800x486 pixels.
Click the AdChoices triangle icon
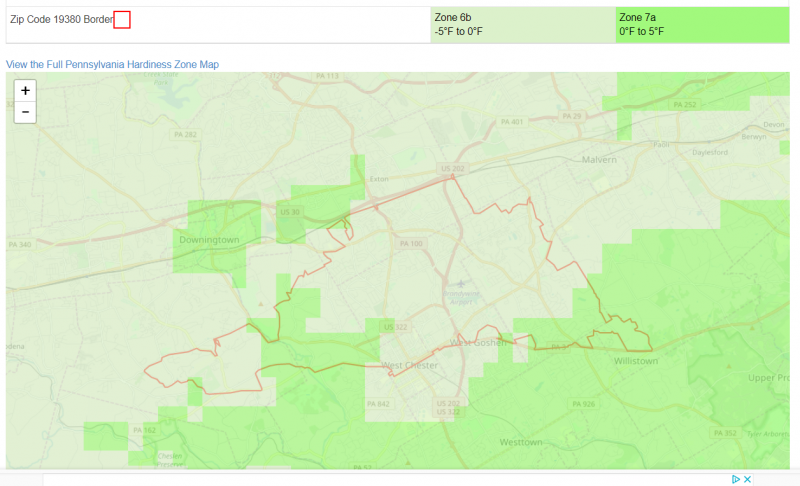(736, 479)
